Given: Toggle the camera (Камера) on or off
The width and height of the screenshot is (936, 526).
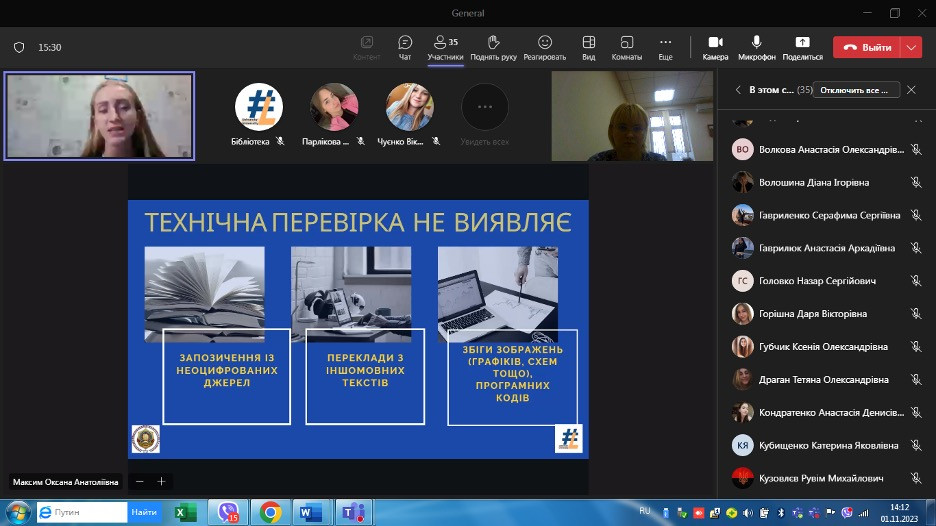Looking at the screenshot, I should point(715,47).
